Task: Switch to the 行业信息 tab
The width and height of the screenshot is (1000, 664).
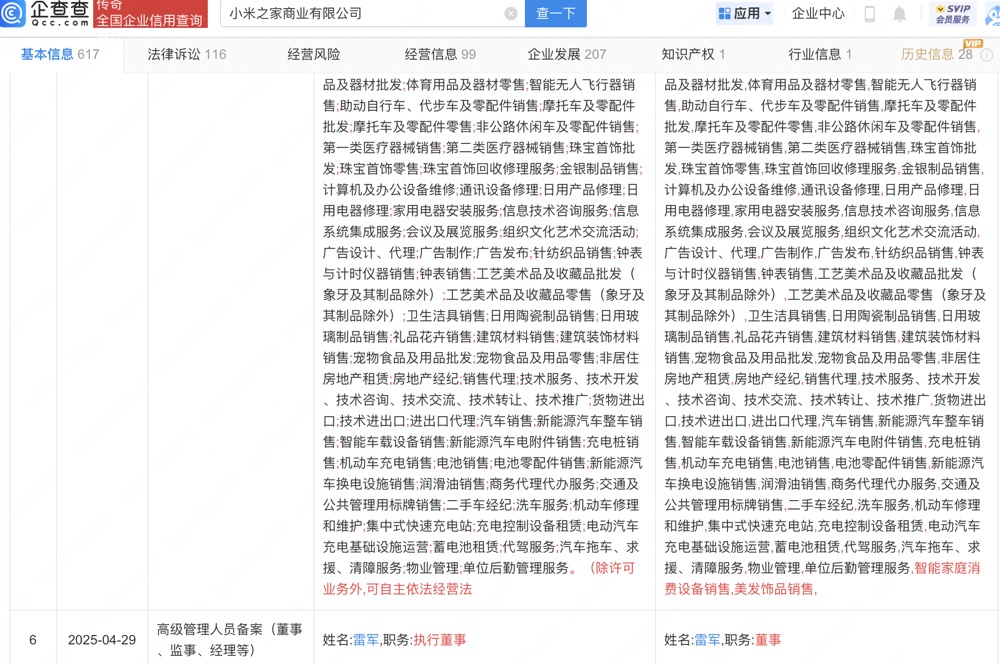Action: 820,54
